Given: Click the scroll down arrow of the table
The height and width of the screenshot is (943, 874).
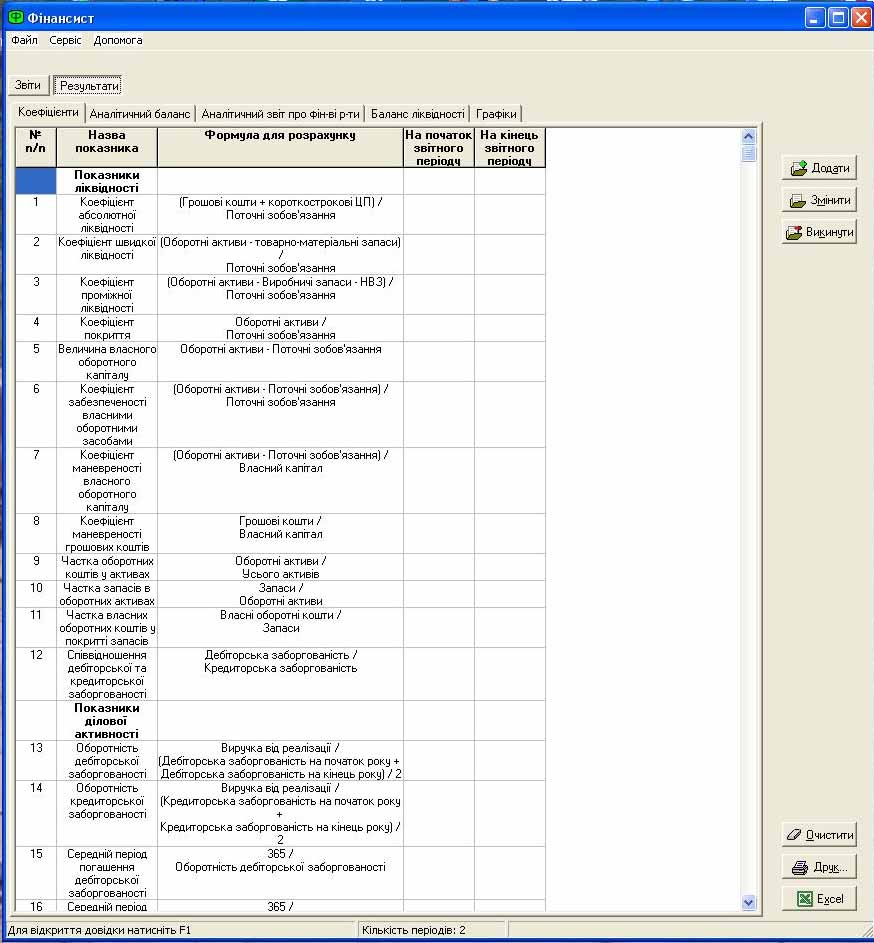Looking at the screenshot, I should (x=749, y=902).
